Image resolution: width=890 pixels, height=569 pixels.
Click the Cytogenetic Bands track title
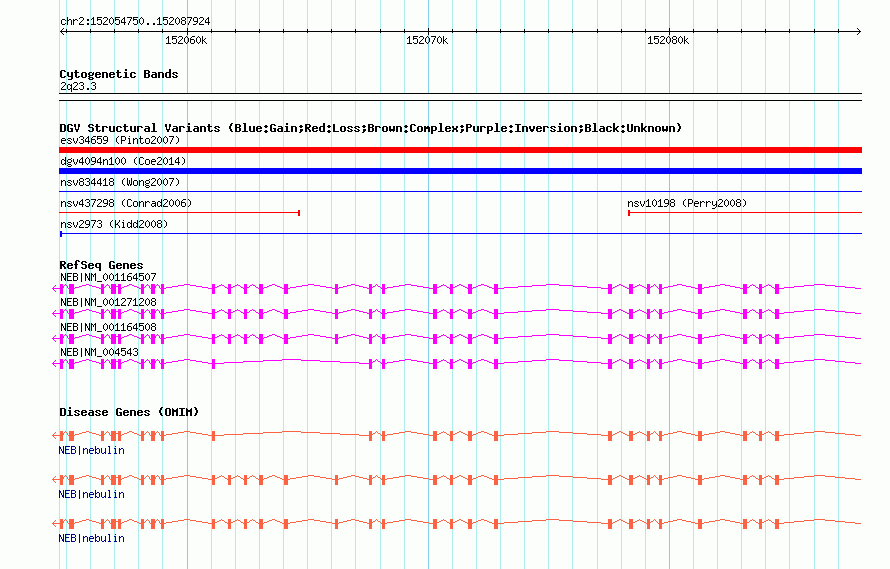click(119, 74)
